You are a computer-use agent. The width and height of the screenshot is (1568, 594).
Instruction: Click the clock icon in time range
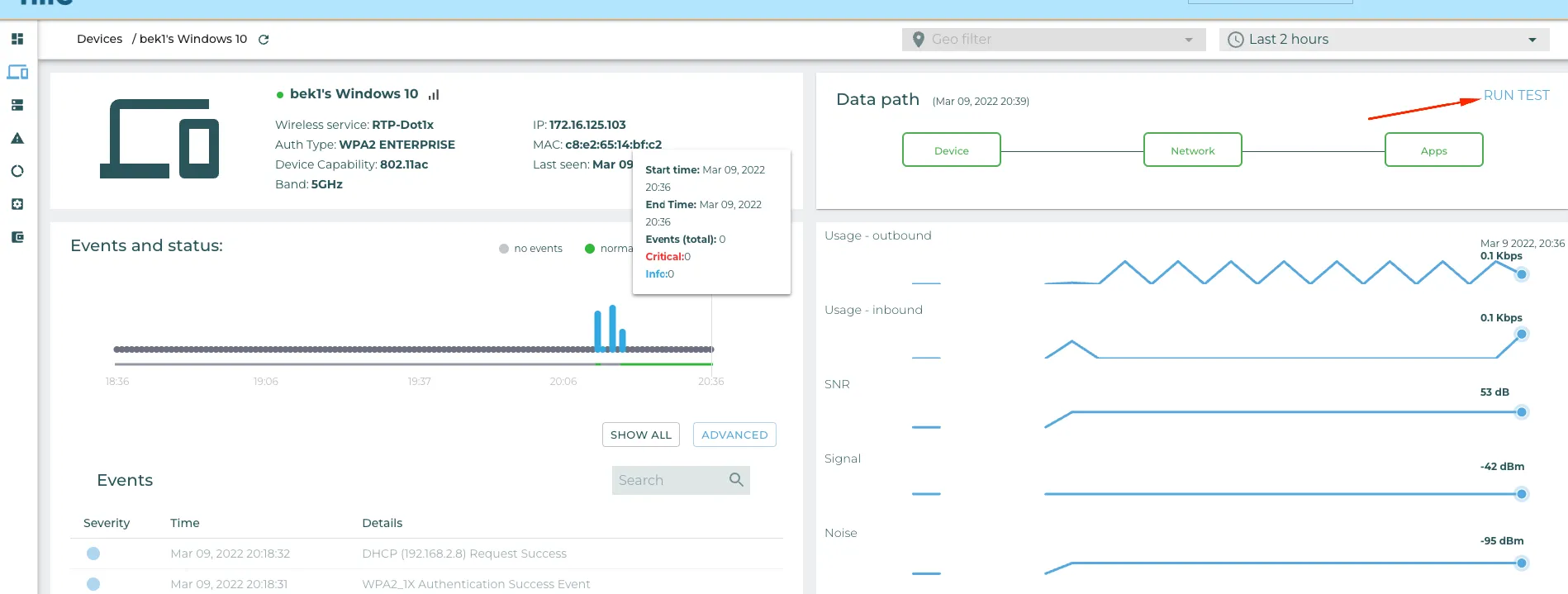[x=1236, y=40]
